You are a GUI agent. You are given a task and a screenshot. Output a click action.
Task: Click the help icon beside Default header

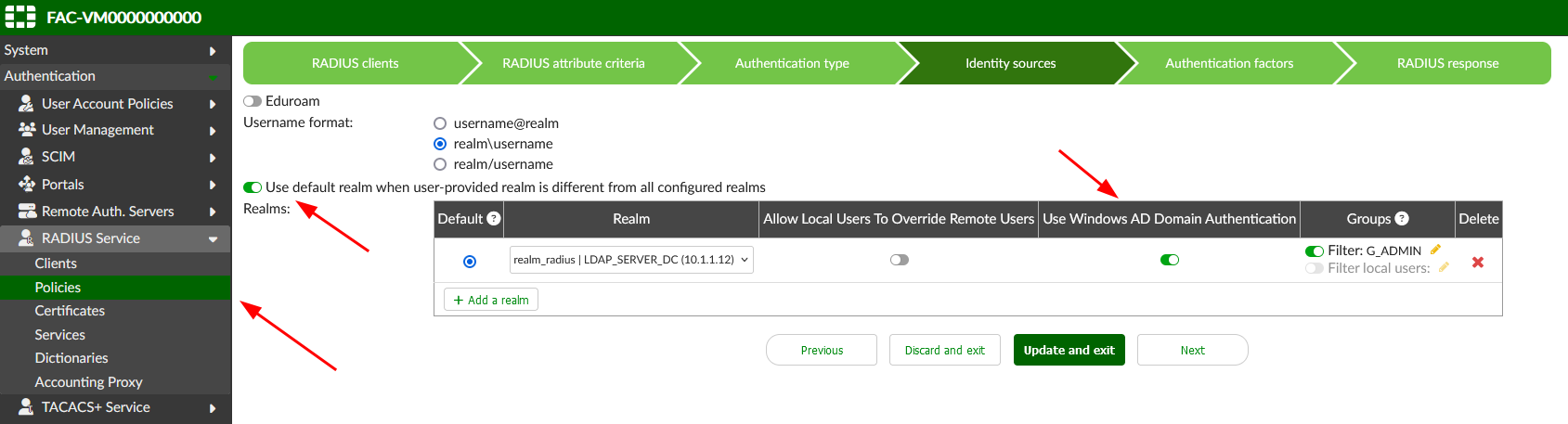pyautogui.click(x=494, y=219)
